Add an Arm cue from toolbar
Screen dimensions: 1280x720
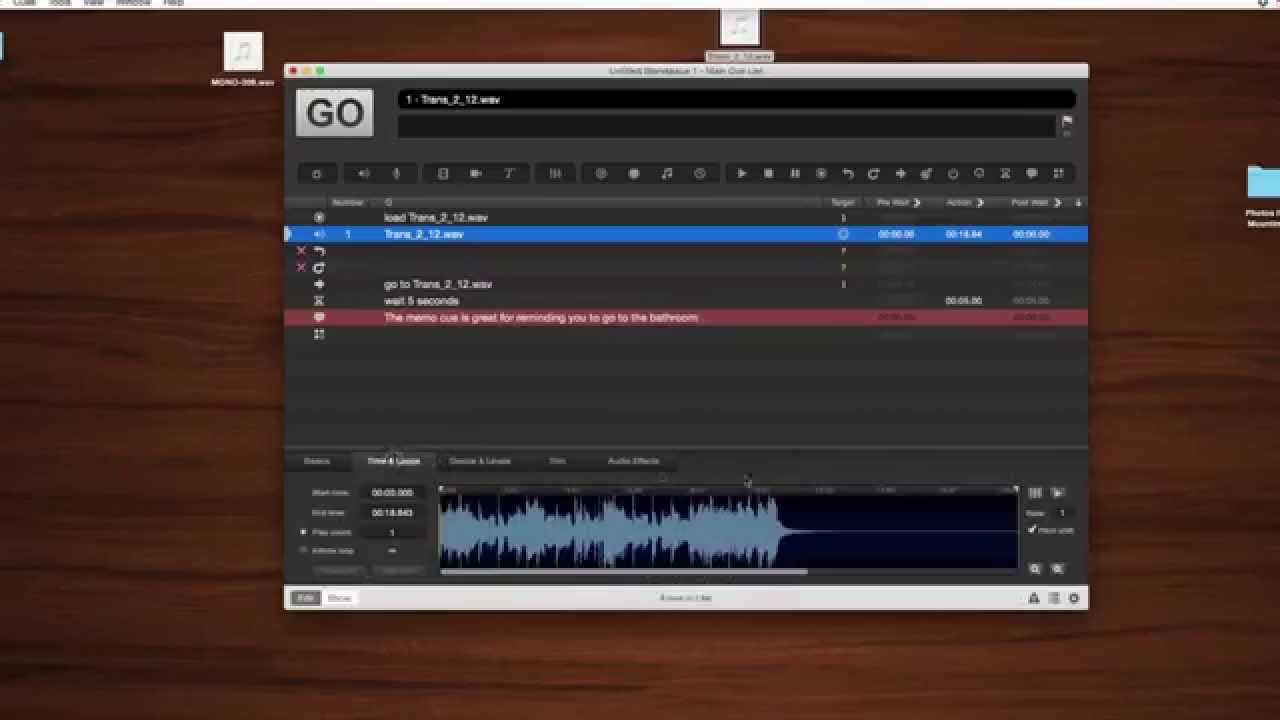(x=953, y=174)
